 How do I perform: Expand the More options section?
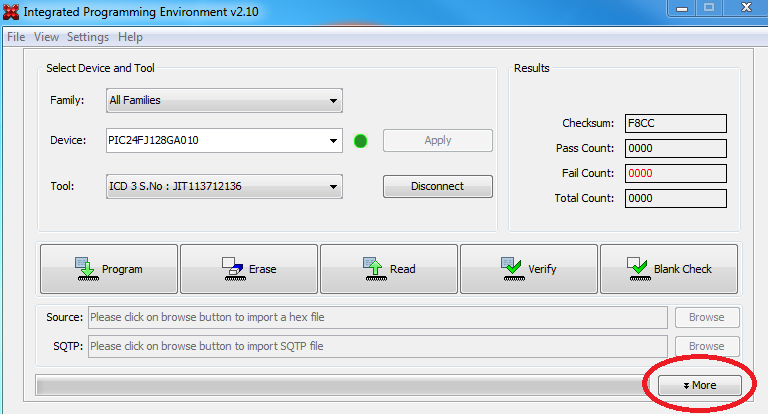[699, 385]
